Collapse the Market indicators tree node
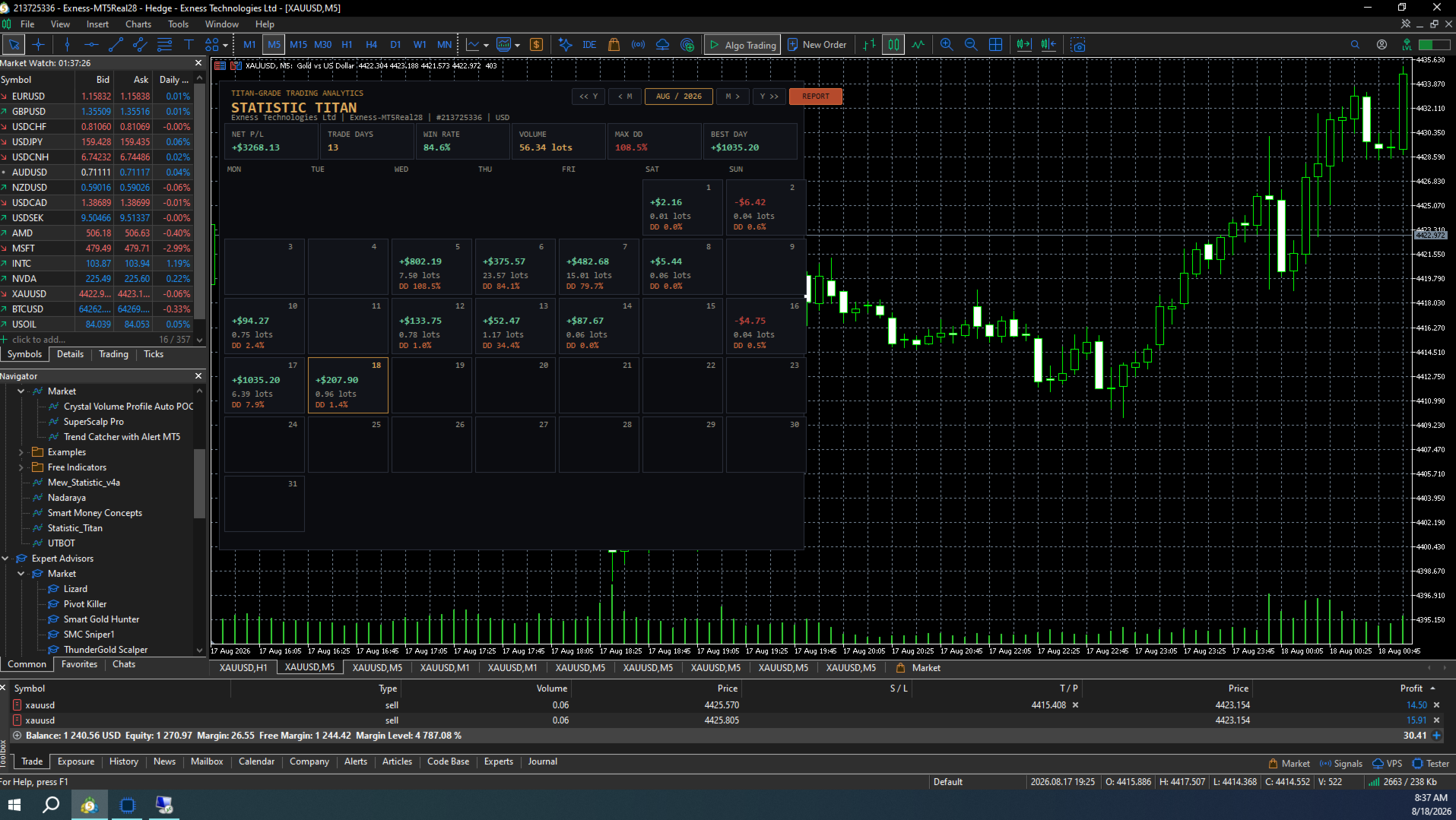The image size is (1456, 820). [21, 391]
